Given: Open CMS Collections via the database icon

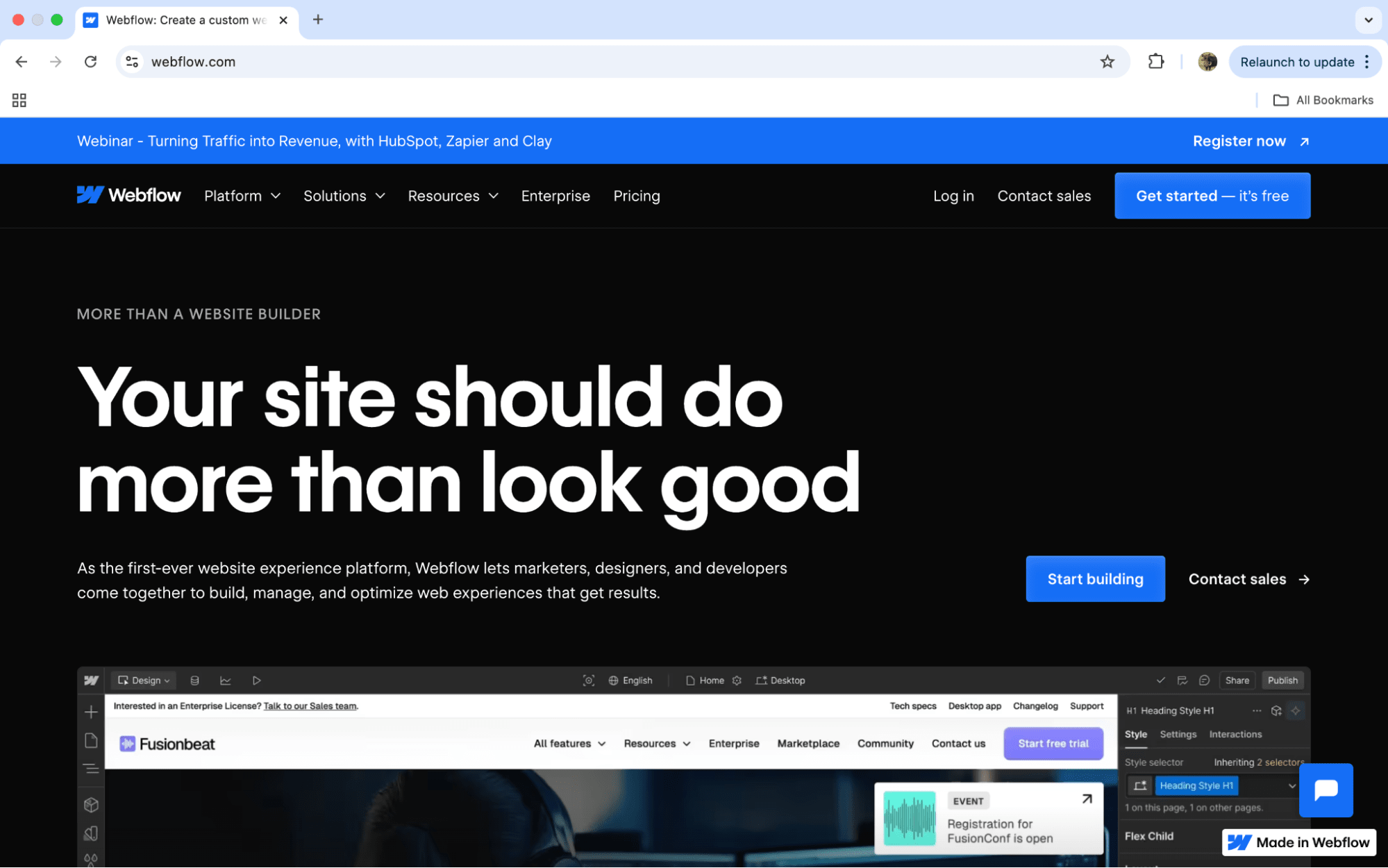Looking at the screenshot, I should [194, 681].
